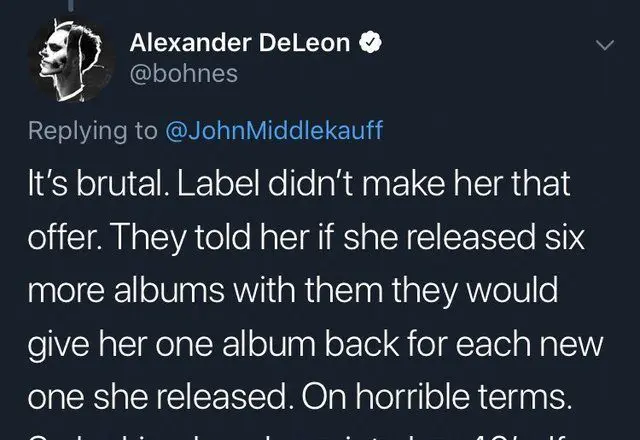Expand the tweet options chevron
This screenshot has width=640, height=440.
coord(603,45)
